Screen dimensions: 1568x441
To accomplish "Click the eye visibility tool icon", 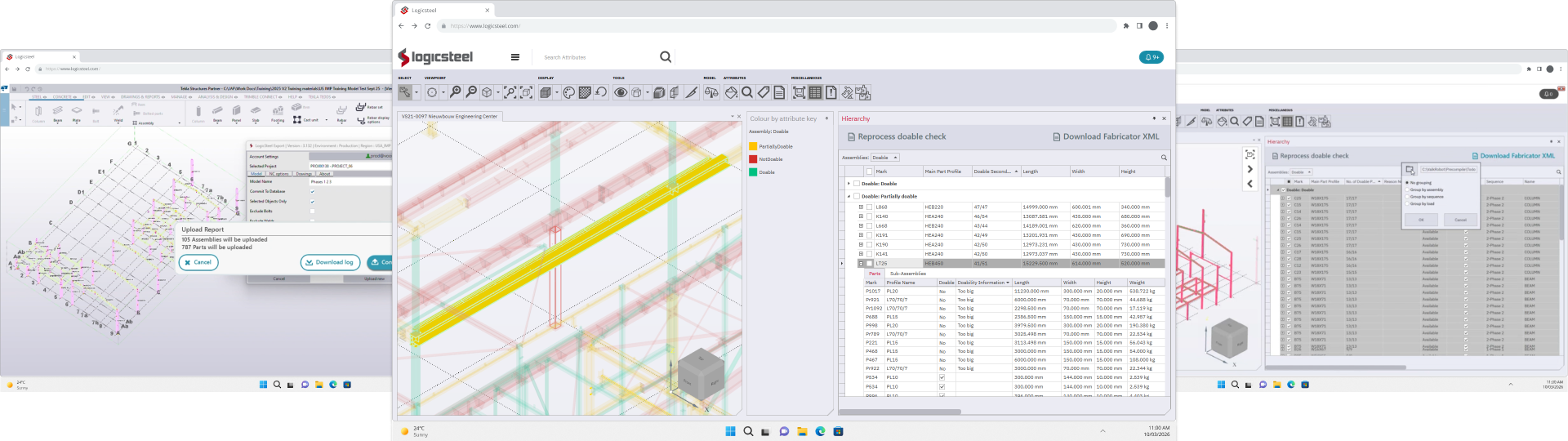I will click(621, 93).
